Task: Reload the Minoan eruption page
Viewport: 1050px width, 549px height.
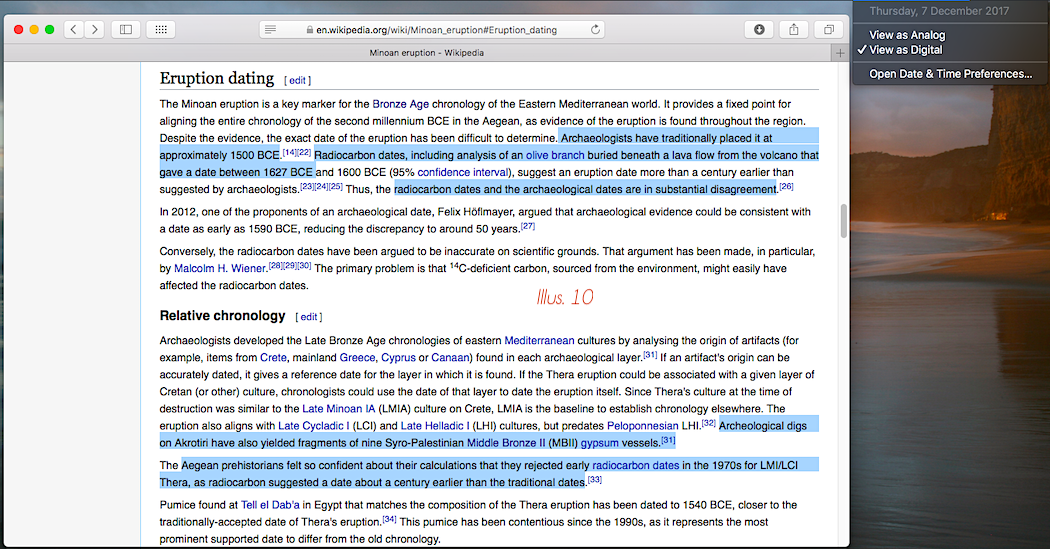Action: (595, 29)
